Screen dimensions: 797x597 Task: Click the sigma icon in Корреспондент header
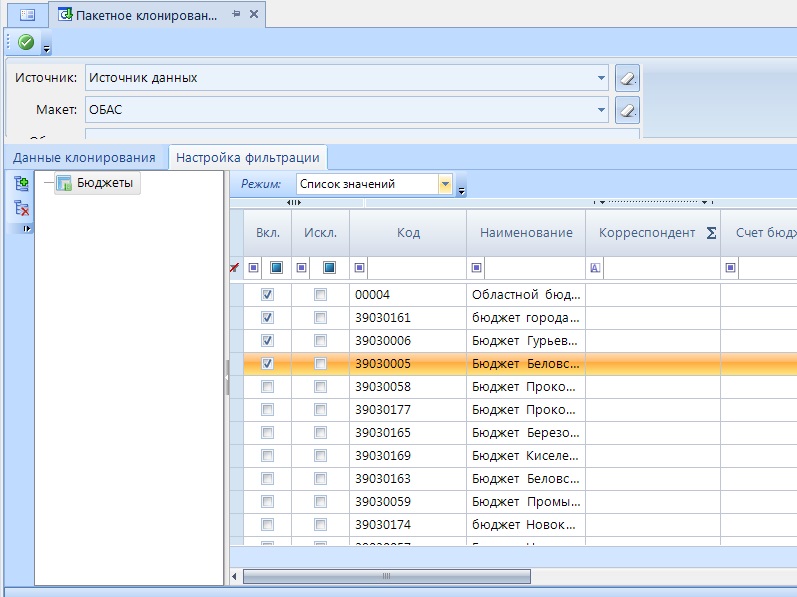coord(711,233)
